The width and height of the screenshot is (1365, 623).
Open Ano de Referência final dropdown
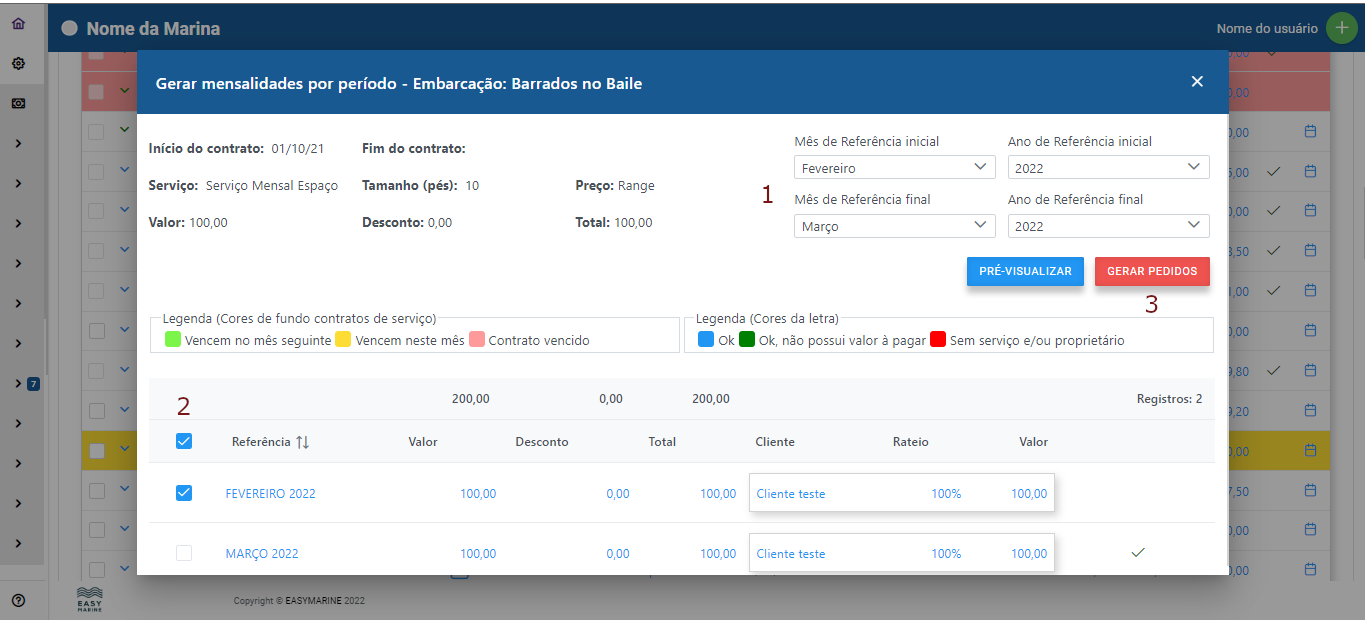1108,226
